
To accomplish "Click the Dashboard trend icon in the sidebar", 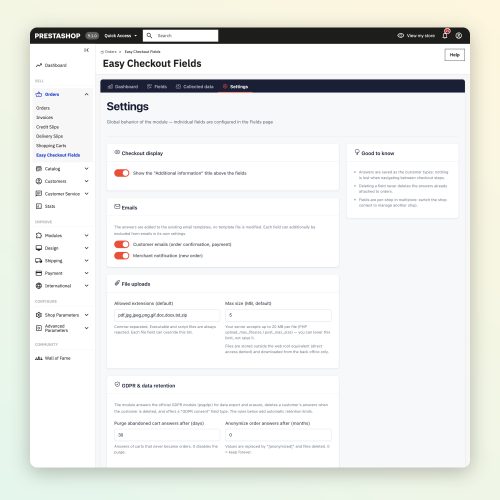I will tap(39, 65).
